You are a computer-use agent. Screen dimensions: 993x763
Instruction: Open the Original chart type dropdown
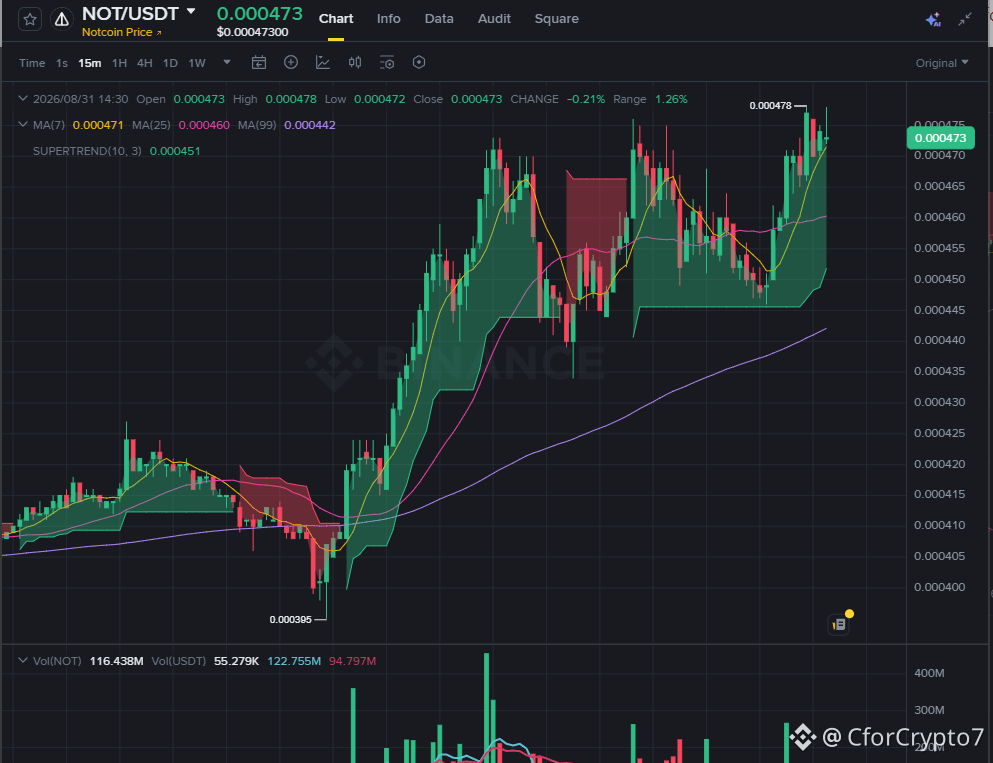[942, 63]
